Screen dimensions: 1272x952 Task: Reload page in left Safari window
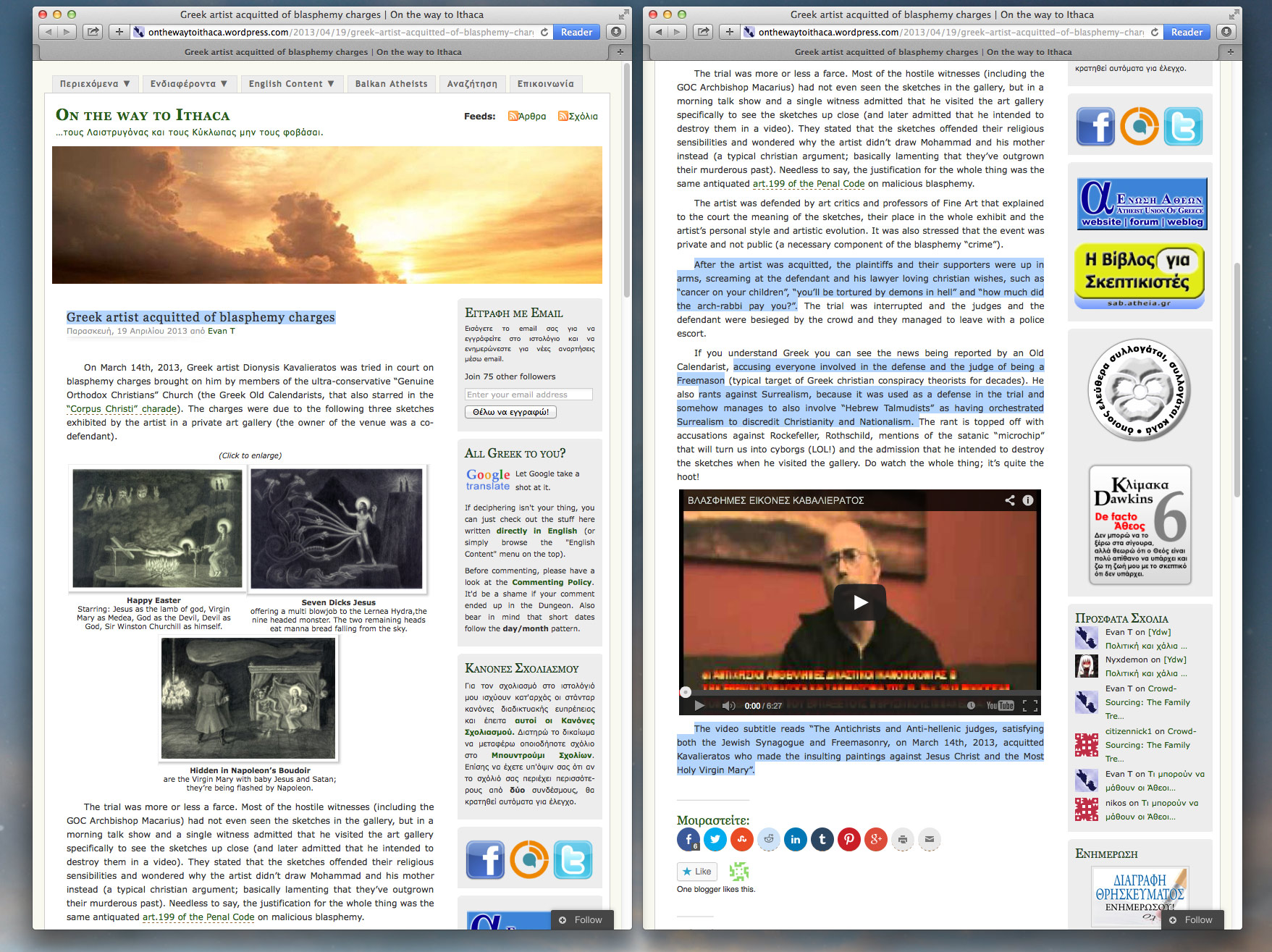[x=544, y=32]
